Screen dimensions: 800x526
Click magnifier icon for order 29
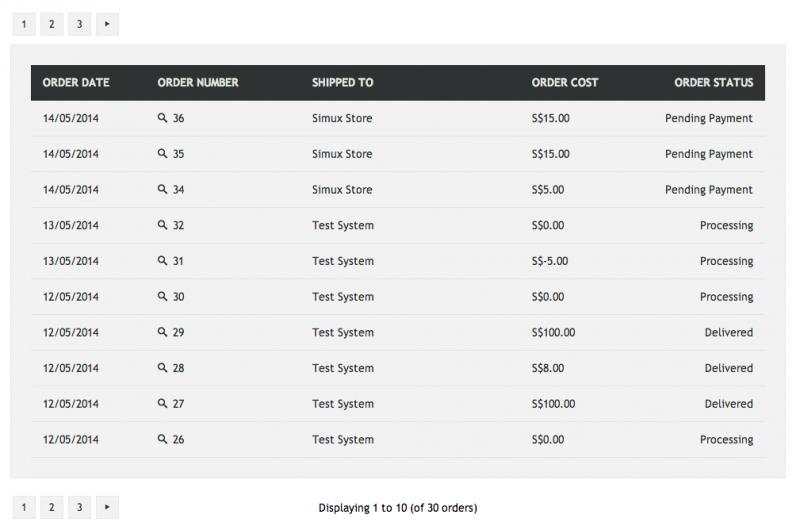(162, 332)
